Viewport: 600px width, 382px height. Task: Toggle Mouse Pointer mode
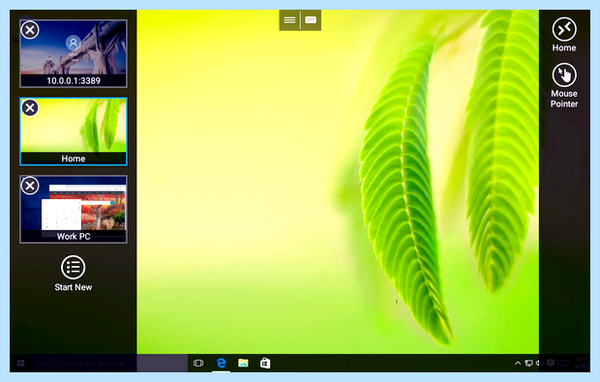pos(564,85)
